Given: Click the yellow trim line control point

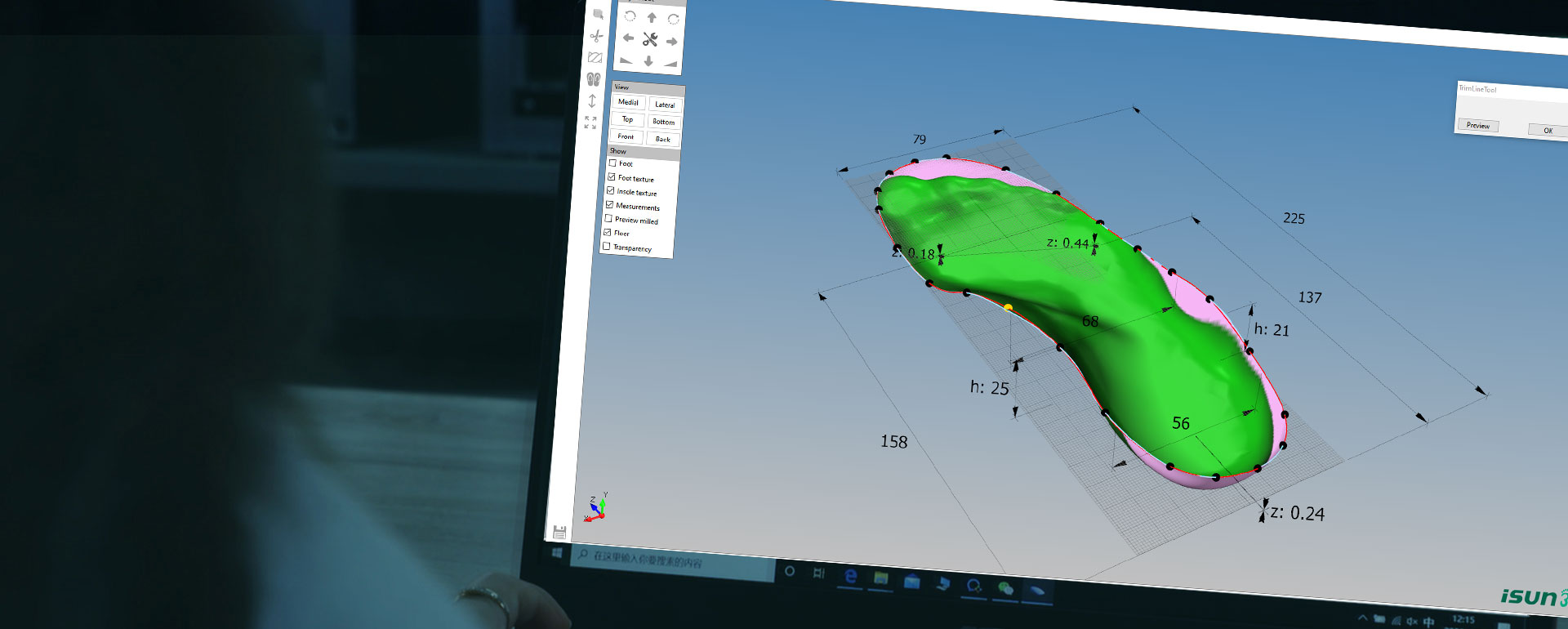Looking at the screenshot, I should coord(1008,308).
